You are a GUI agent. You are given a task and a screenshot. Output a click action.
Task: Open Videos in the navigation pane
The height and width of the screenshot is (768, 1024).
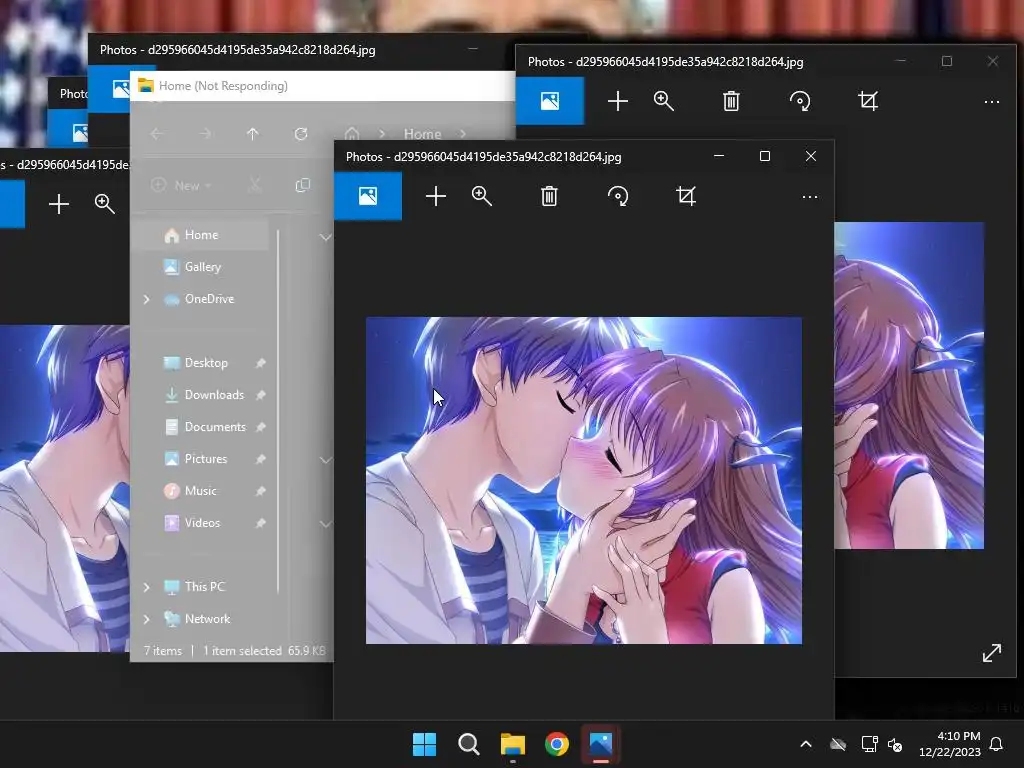204,523
